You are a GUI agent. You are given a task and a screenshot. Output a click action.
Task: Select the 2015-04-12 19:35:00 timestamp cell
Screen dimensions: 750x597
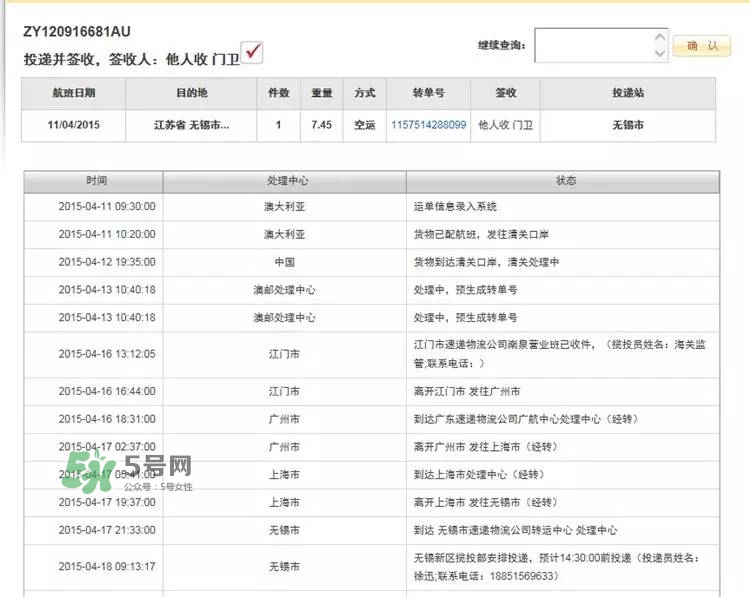pos(93,262)
